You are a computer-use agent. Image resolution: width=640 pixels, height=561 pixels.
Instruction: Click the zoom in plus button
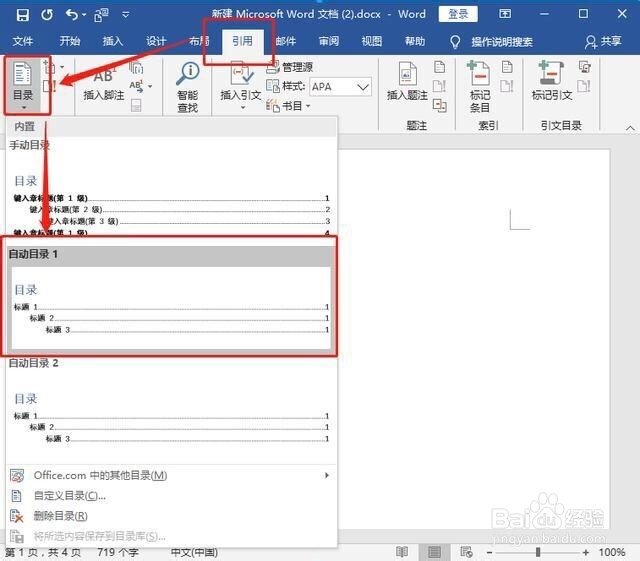586,553
